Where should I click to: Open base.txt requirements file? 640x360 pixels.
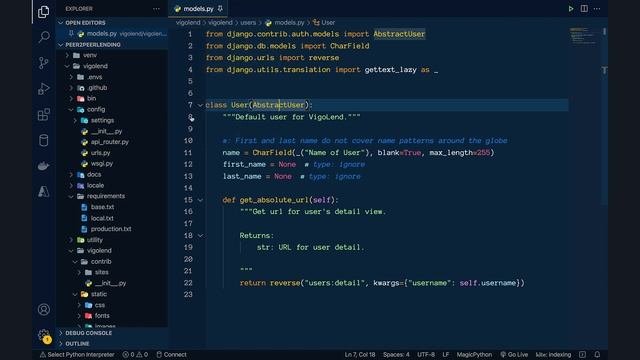click(x=102, y=207)
